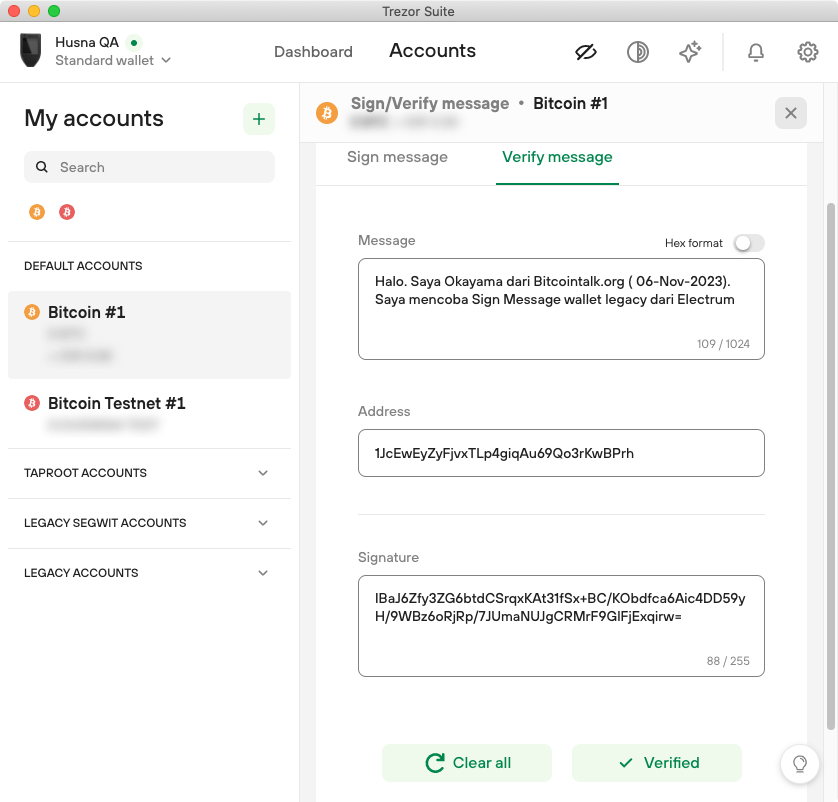Select the Bitcoin #1 account
The width and height of the screenshot is (838, 802).
point(149,335)
